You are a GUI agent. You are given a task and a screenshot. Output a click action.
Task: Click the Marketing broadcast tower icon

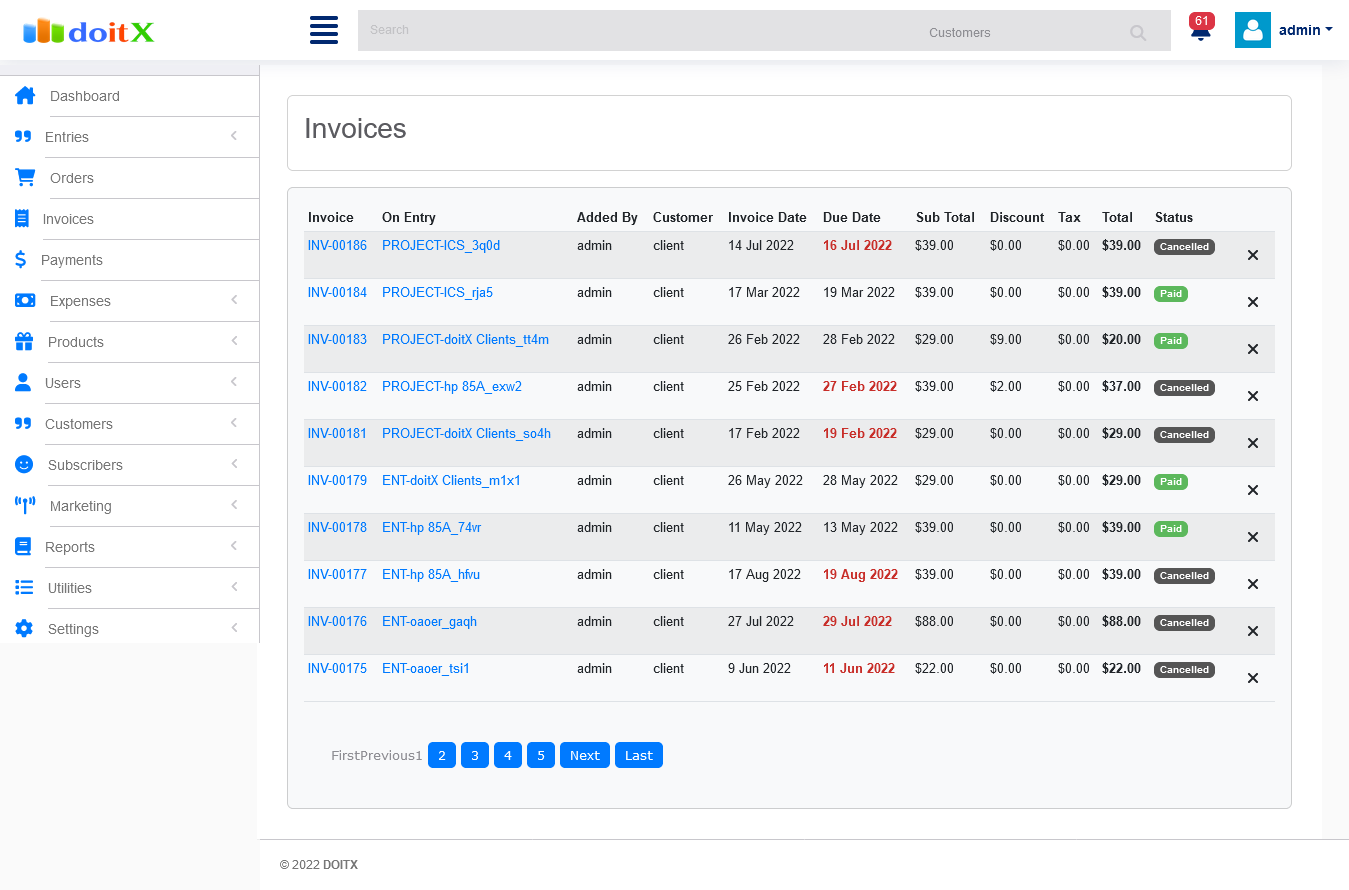25,506
